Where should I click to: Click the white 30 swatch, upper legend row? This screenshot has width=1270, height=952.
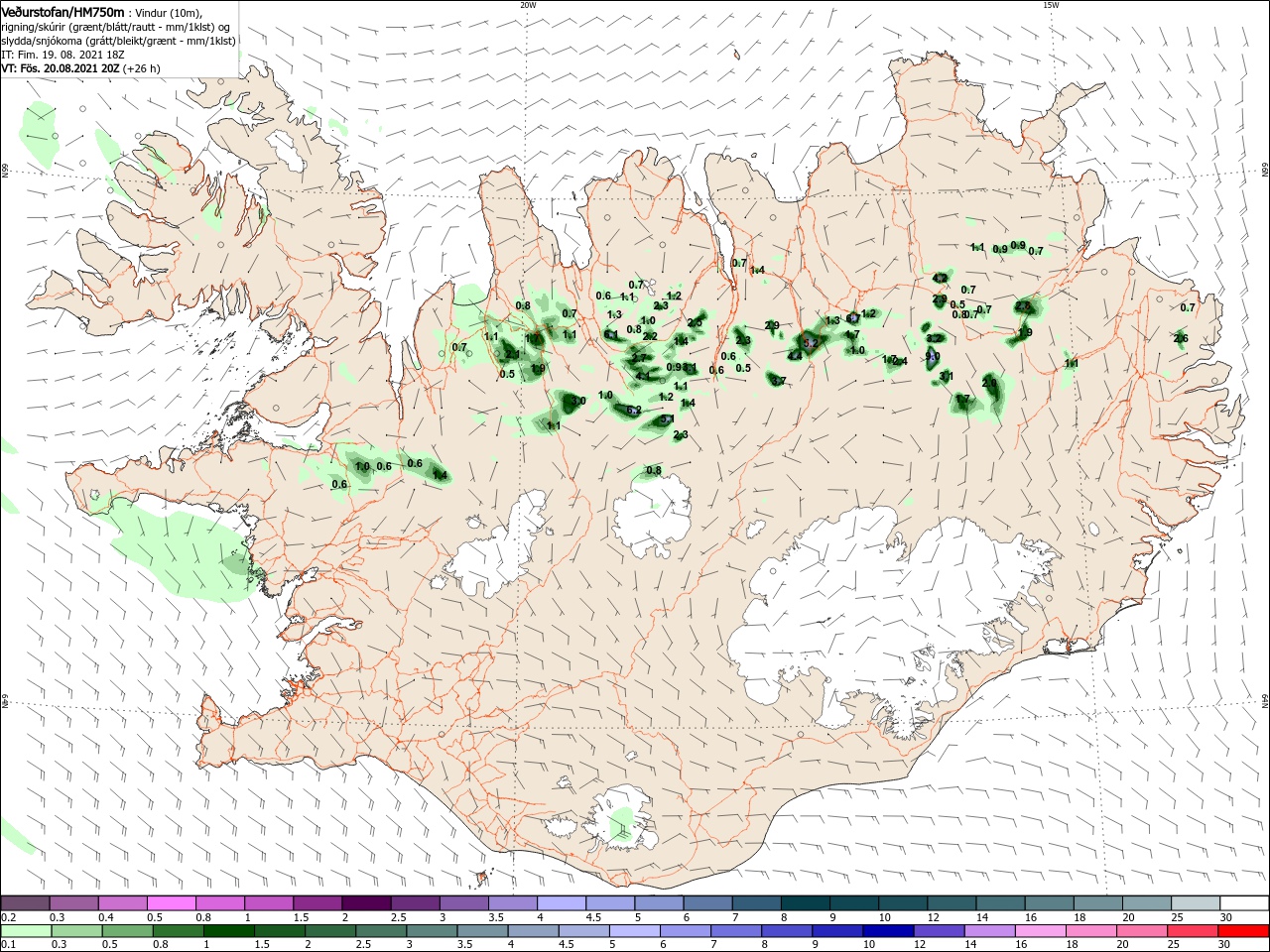pos(1245,902)
